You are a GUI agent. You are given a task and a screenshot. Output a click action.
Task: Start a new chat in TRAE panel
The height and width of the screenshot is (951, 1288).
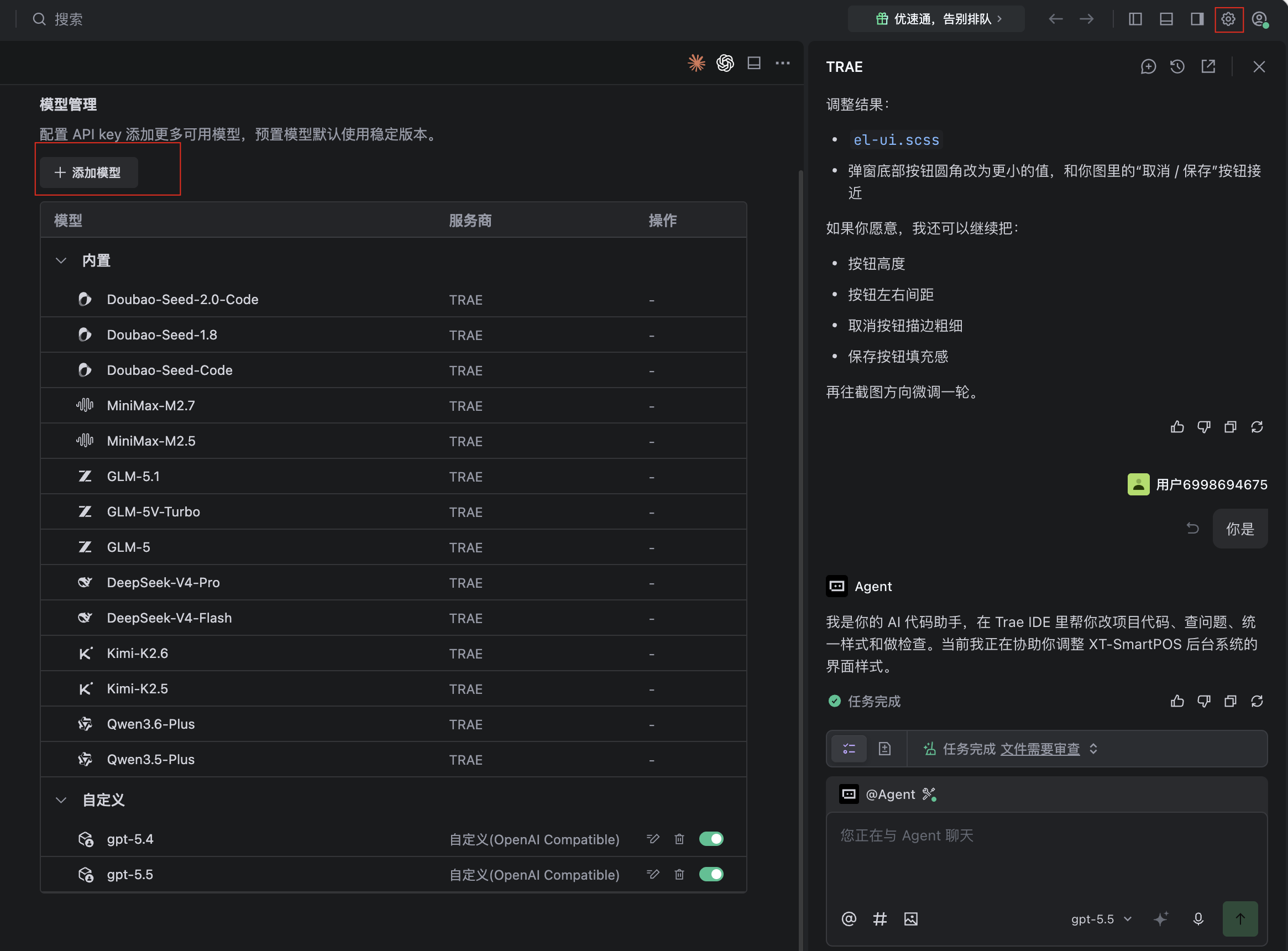(1148, 67)
